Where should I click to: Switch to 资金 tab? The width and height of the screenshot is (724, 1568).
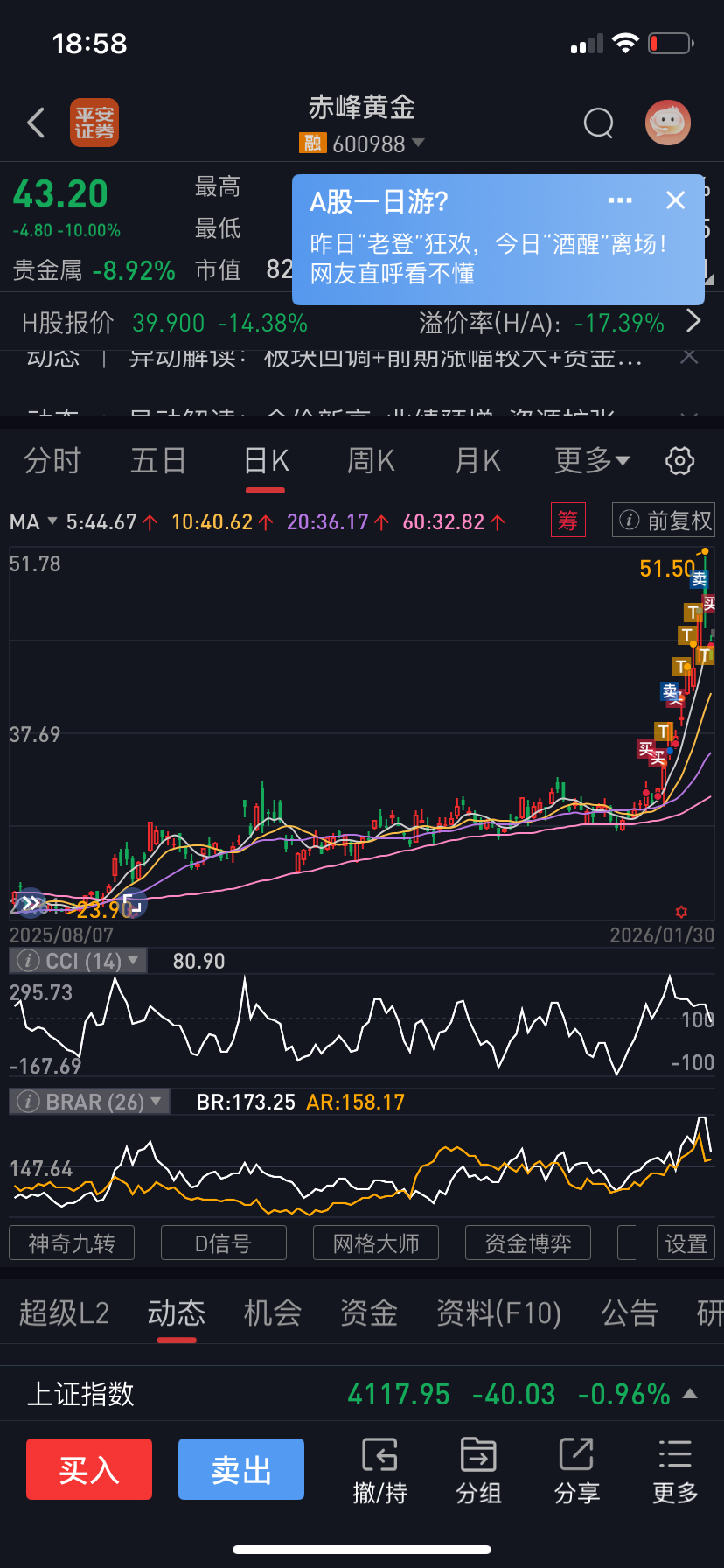369,1312
